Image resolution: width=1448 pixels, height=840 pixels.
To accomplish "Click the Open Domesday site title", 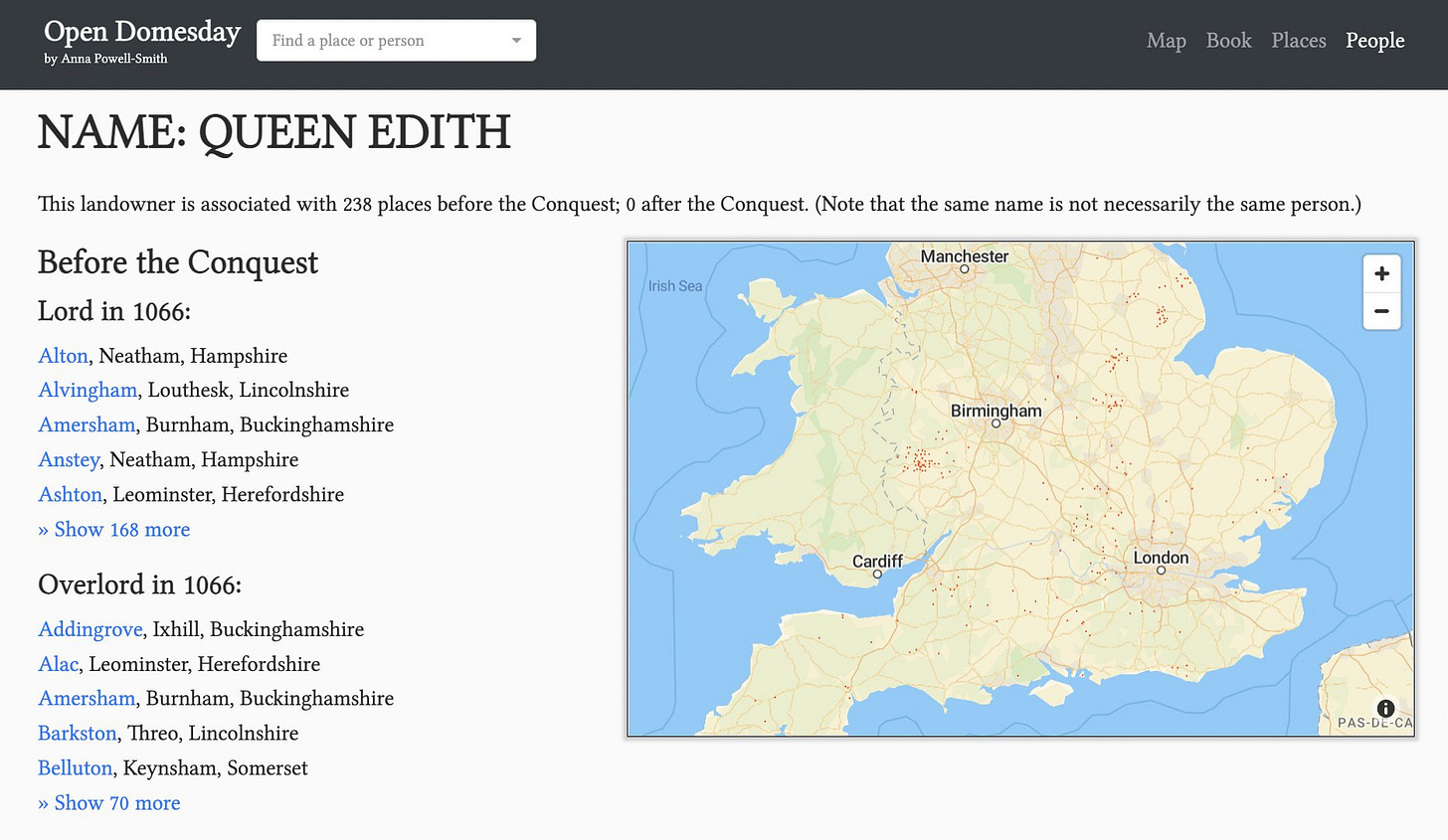I will 142,32.
